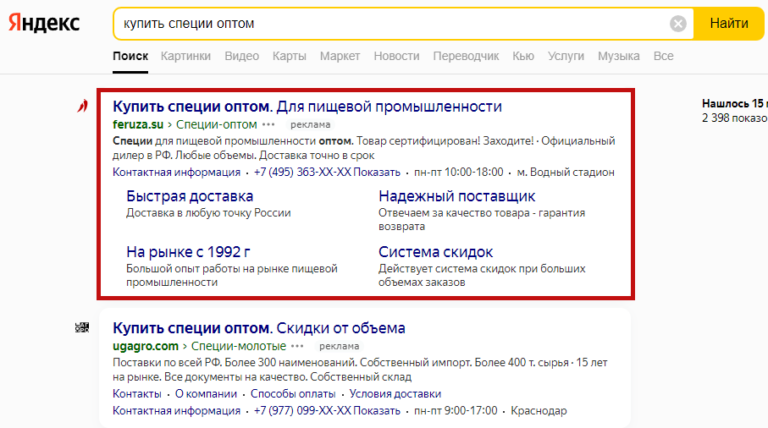Open the Надежный поставщик sitelink
The width and height of the screenshot is (768, 428).
point(456,196)
